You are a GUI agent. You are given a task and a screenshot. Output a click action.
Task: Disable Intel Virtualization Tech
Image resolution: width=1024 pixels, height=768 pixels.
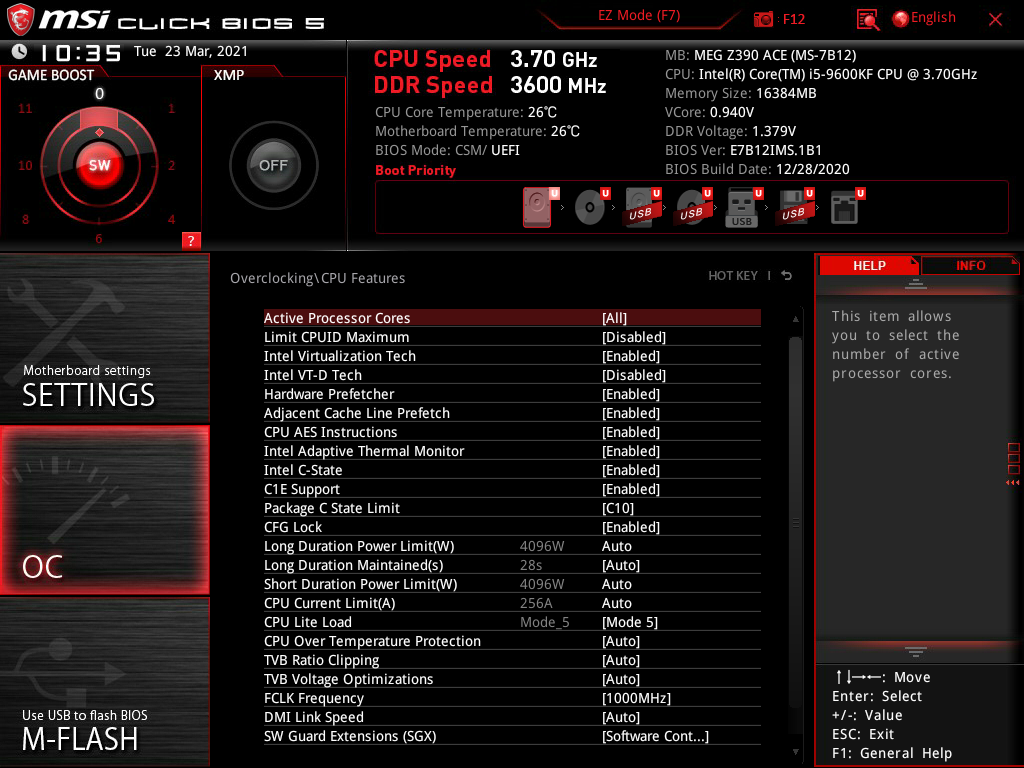(x=630, y=356)
